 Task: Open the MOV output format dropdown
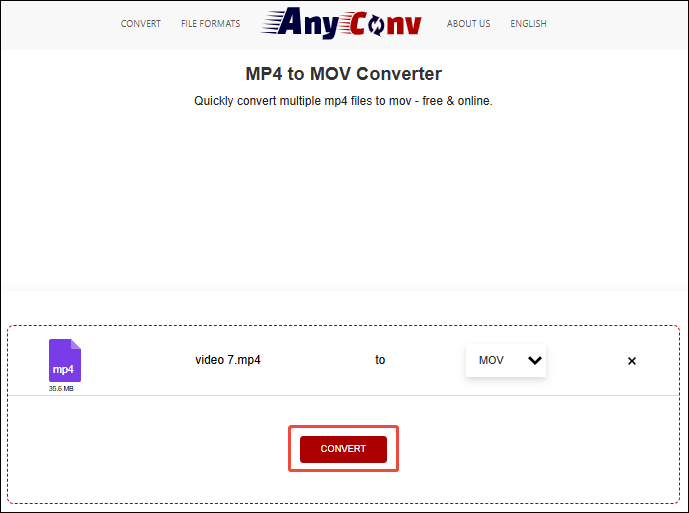(x=506, y=360)
